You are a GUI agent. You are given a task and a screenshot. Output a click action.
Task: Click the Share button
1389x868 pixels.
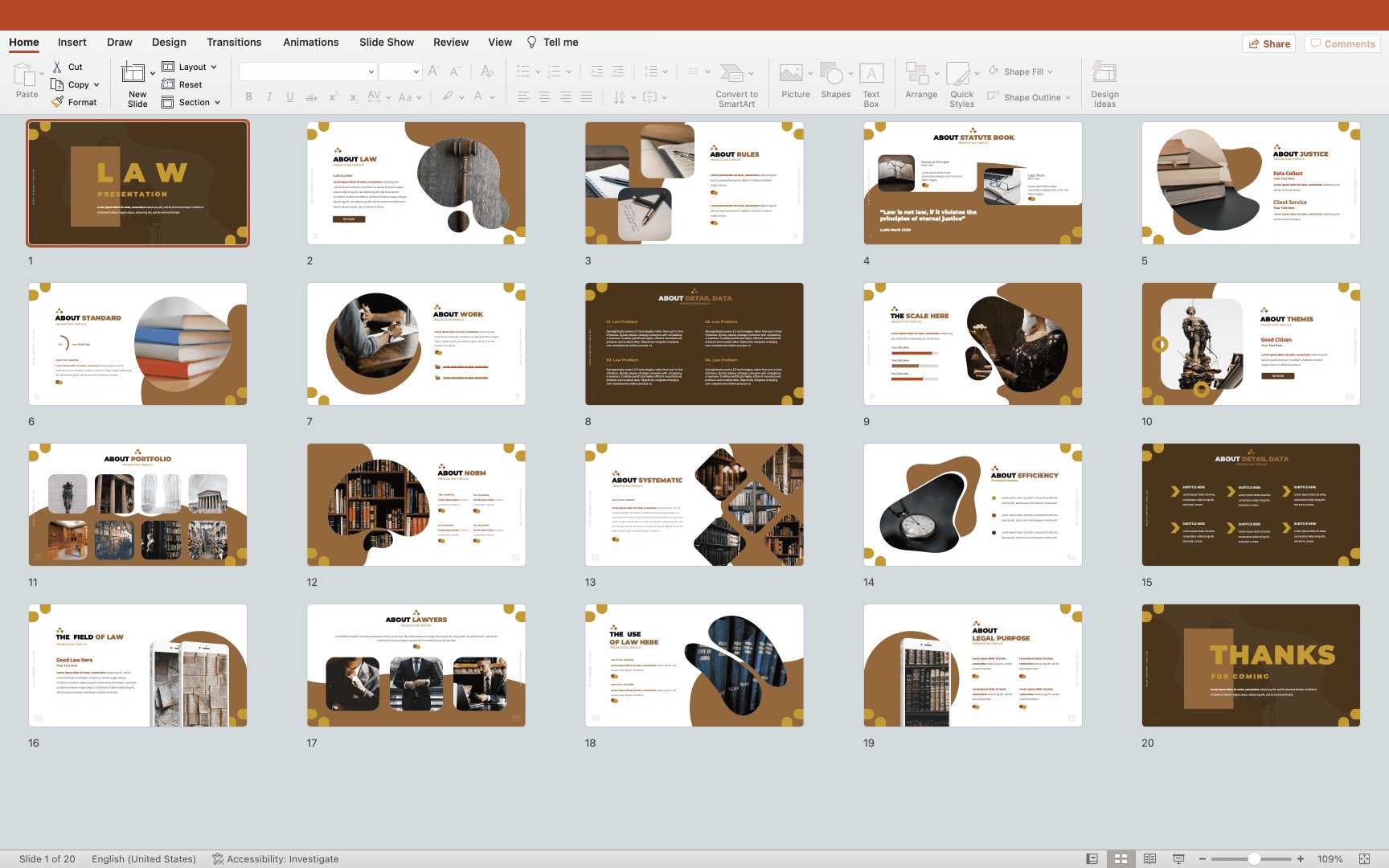[x=1269, y=43]
